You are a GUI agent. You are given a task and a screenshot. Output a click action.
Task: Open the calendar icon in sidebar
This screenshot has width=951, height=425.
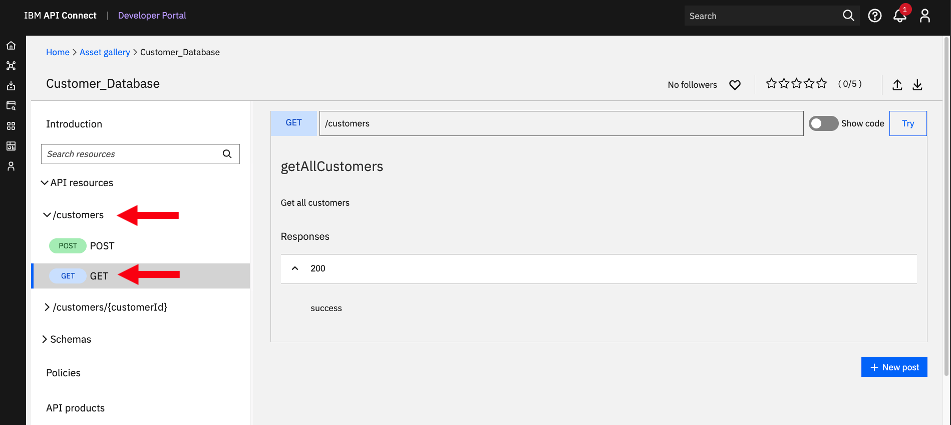tap(11, 146)
